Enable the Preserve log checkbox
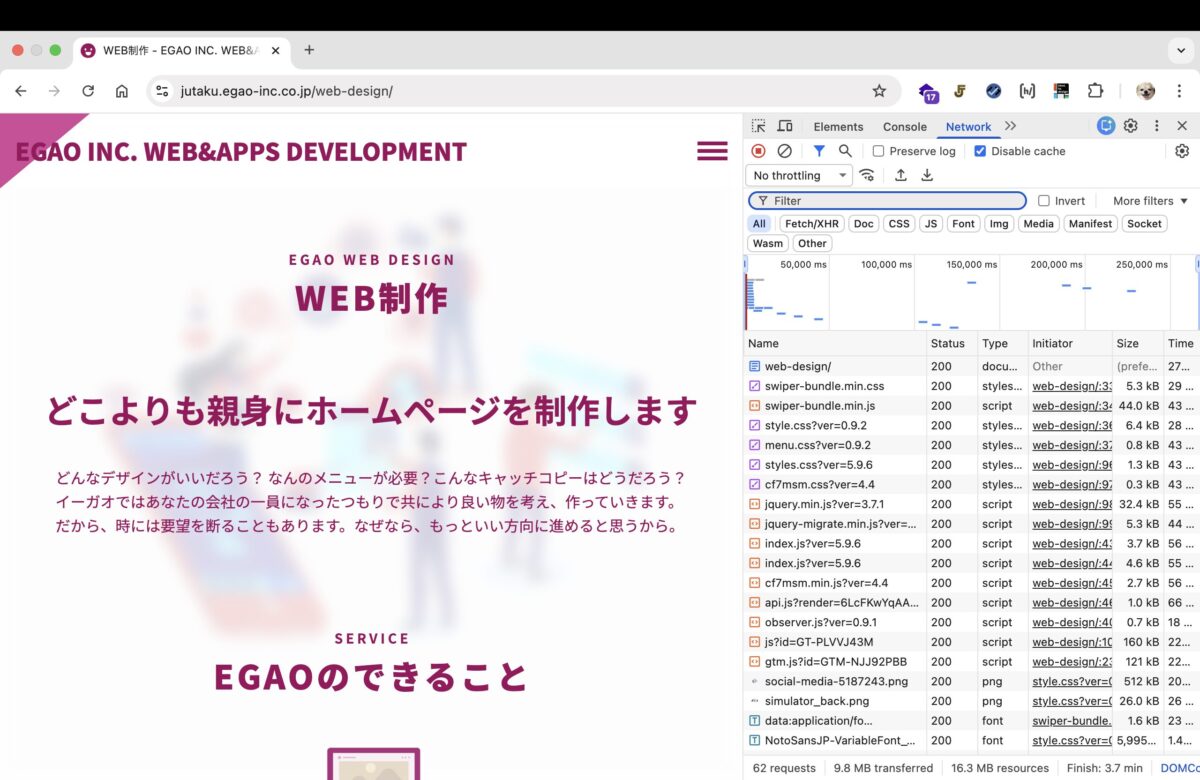This screenshot has height=780, width=1200. tap(878, 151)
